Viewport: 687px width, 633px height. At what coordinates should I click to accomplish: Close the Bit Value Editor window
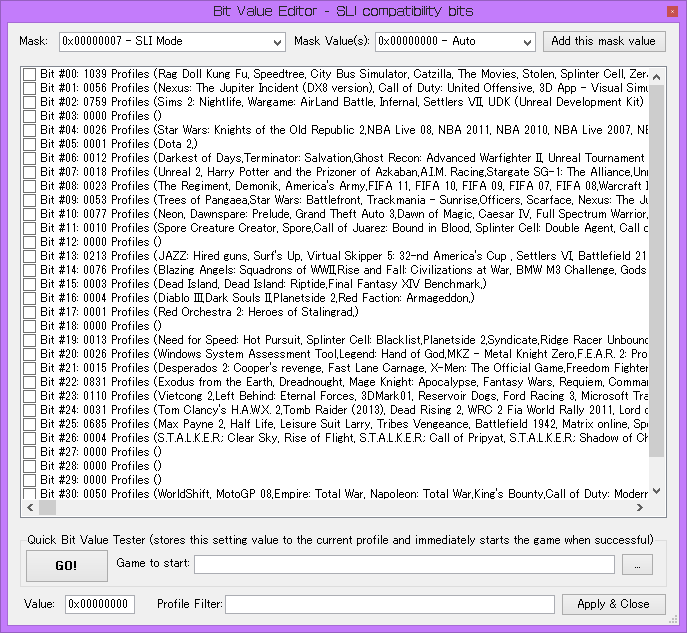(672, 12)
